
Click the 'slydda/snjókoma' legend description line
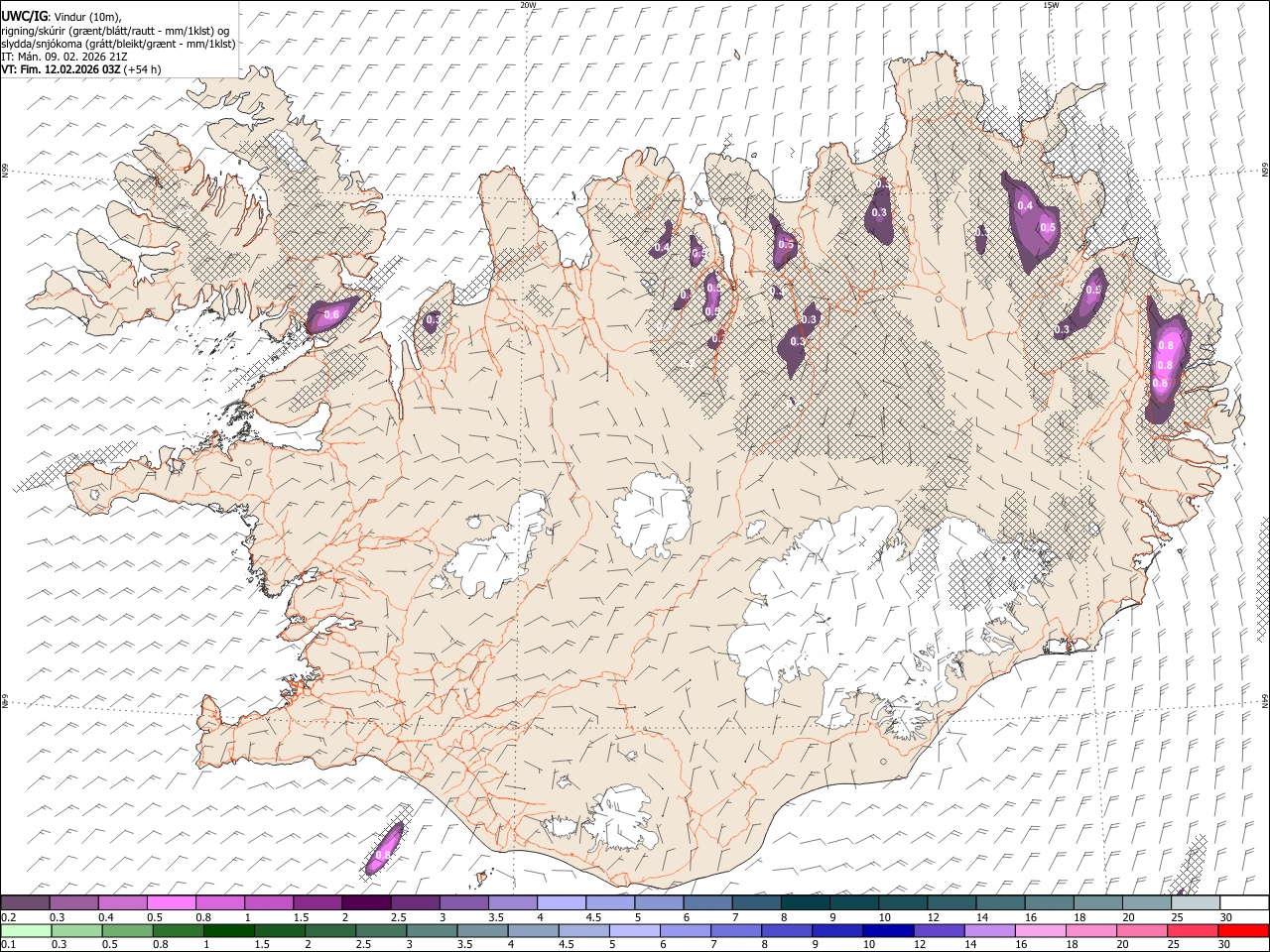[x=118, y=44]
